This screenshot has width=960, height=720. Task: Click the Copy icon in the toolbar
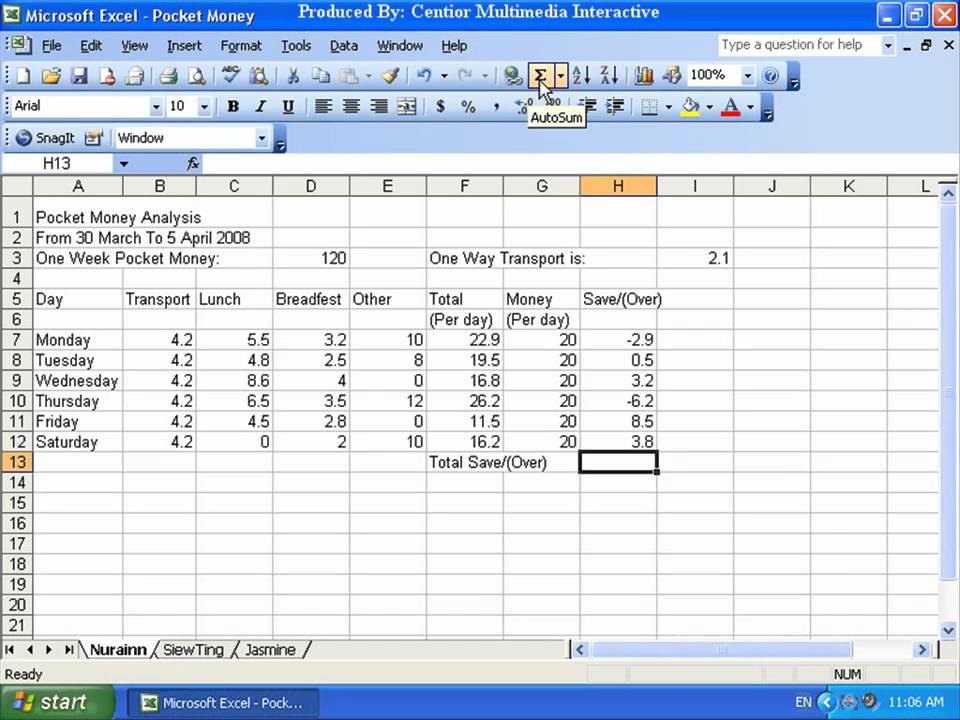320,76
